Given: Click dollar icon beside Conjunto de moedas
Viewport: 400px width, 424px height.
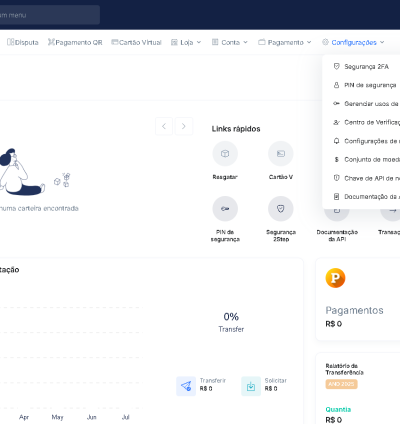Looking at the screenshot, I should pos(336,160).
